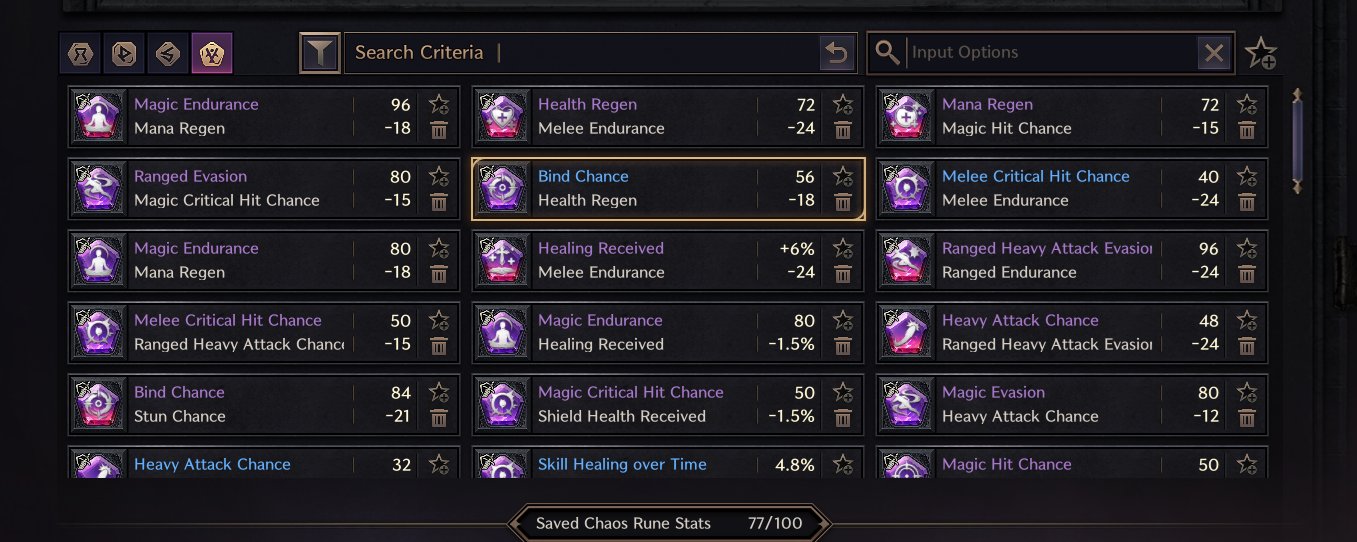Click the Health Regen heart gem icon
The height and width of the screenshot is (542, 1357).
coord(502,116)
